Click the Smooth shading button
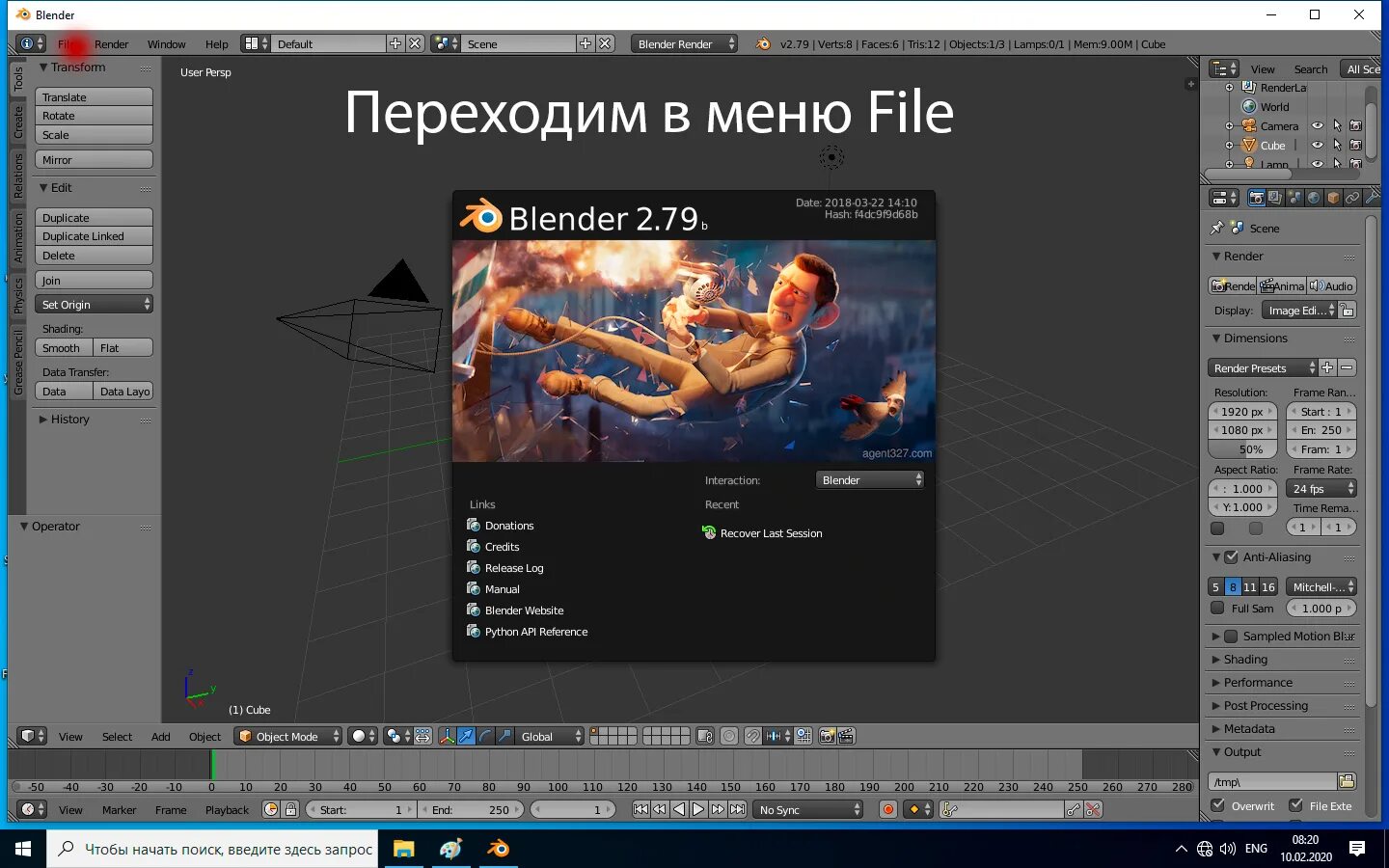Screen dimensions: 1389x868 click(x=64, y=347)
